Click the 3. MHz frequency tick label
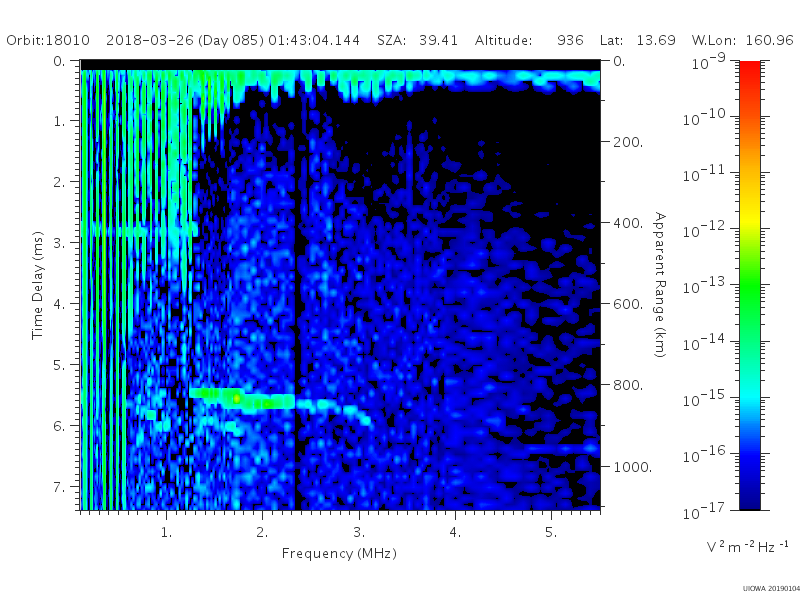Image resolution: width=800 pixels, height=600 pixels. pos(359,532)
